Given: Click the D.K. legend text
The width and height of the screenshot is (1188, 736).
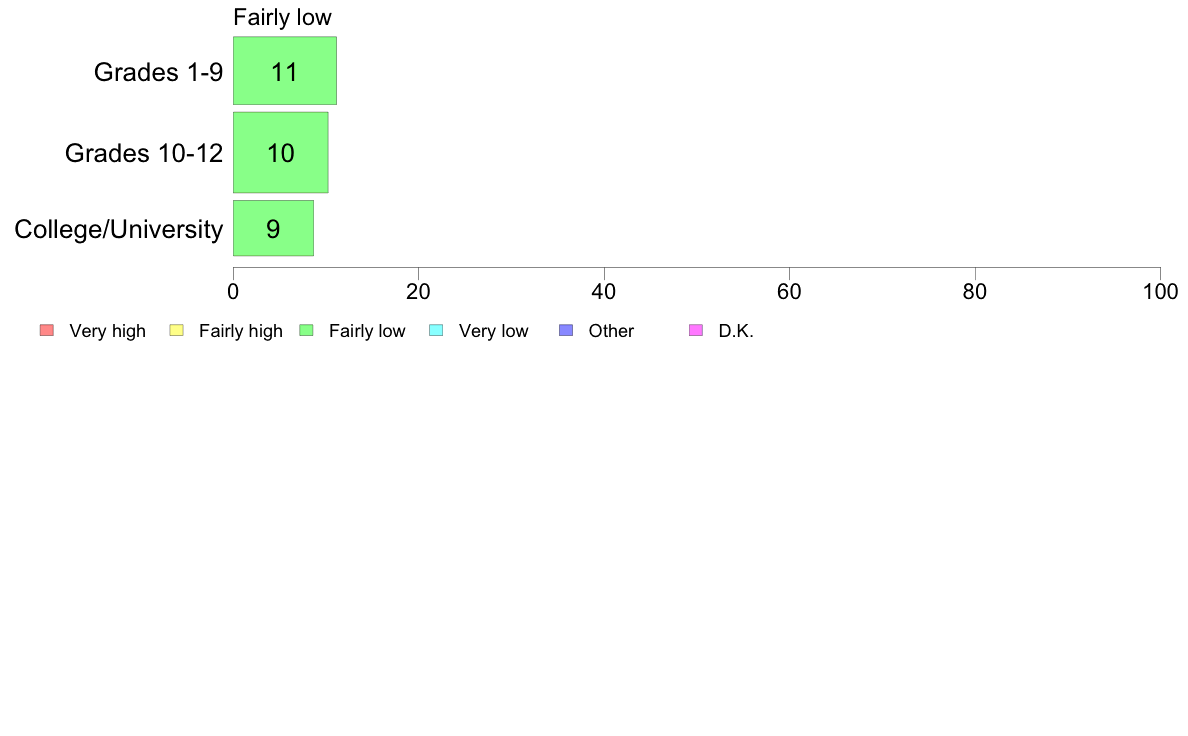Looking at the screenshot, I should coord(736,331).
